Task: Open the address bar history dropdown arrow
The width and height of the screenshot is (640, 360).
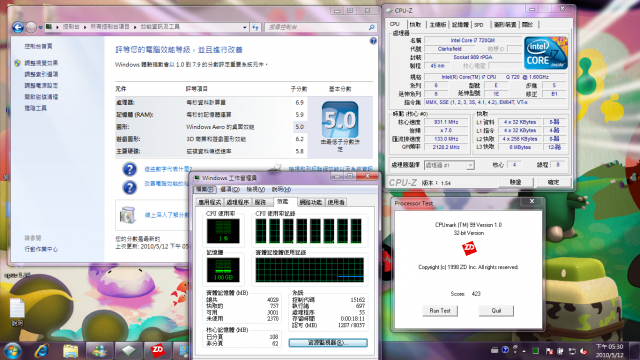Action: pos(244,27)
